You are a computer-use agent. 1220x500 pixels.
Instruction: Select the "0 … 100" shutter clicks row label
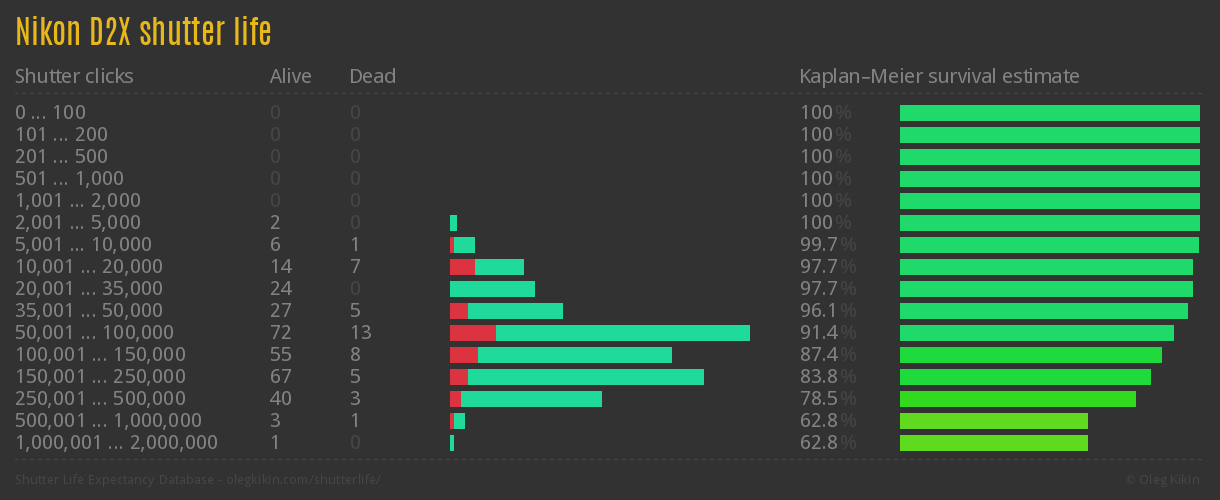click(x=50, y=113)
